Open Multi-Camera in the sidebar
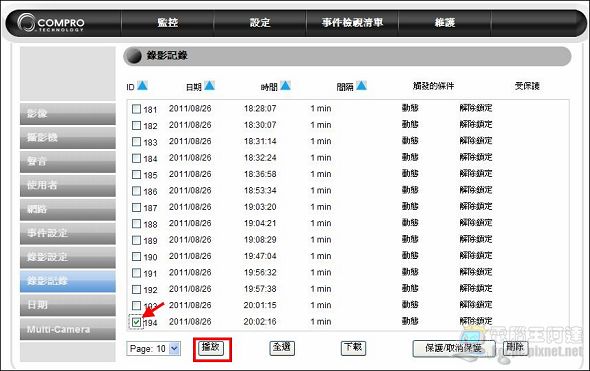The height and width of the screenshot is (371, 590). point(68,329)
